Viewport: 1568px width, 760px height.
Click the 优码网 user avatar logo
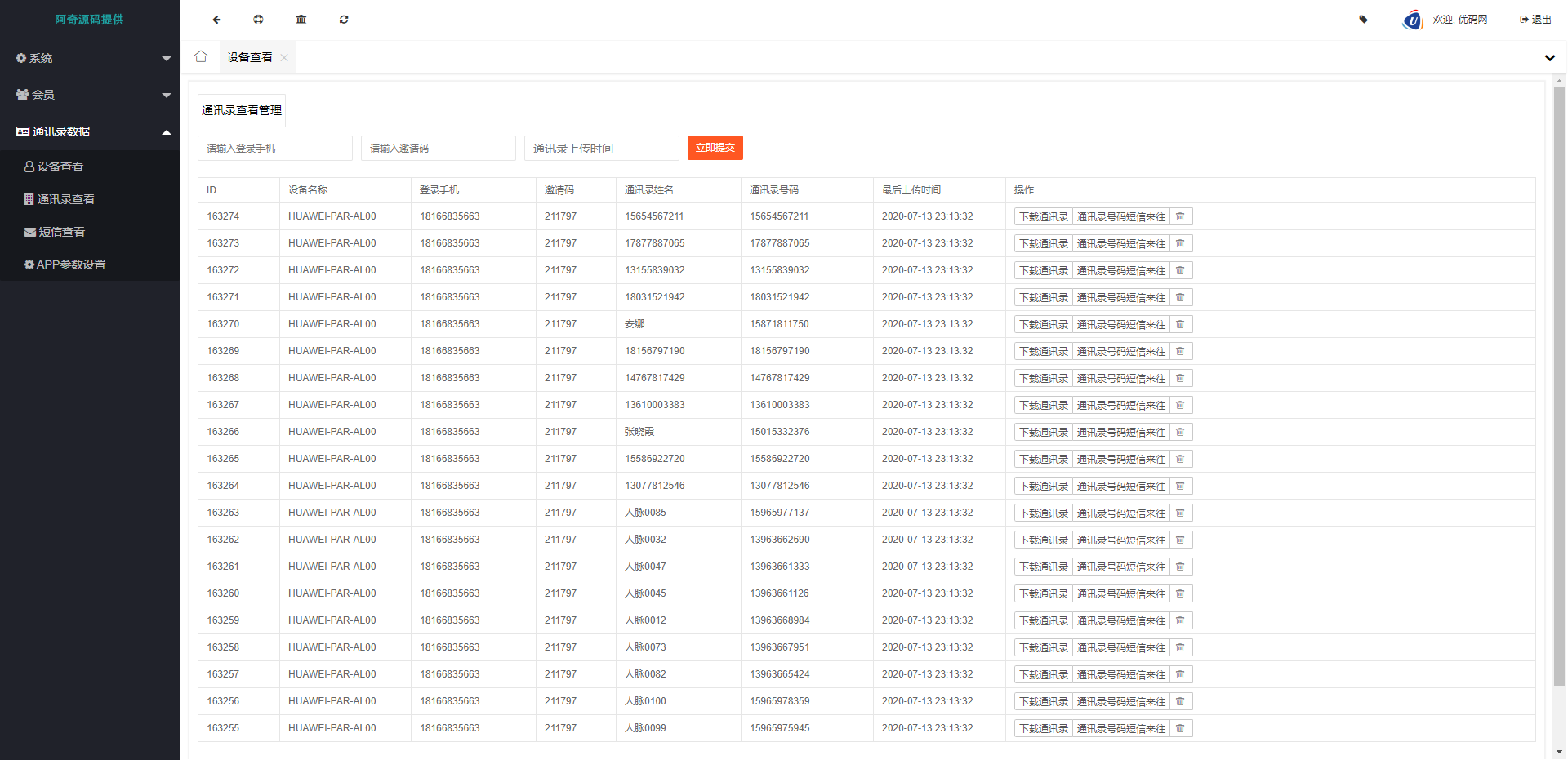(x=1414, y=19)
